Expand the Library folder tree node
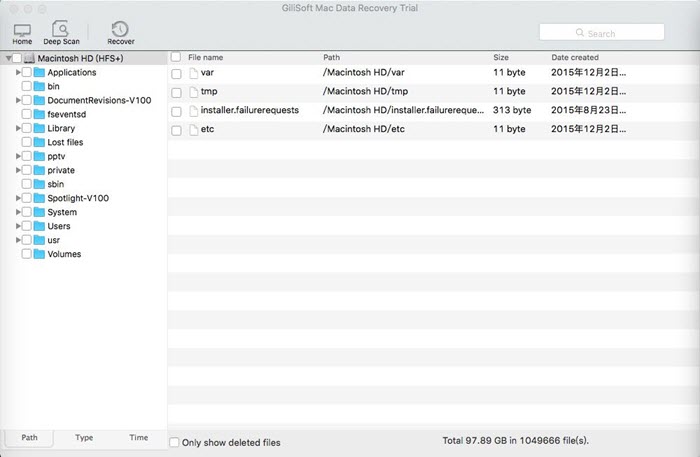This screenshot has height=457, width=700. 18,129
